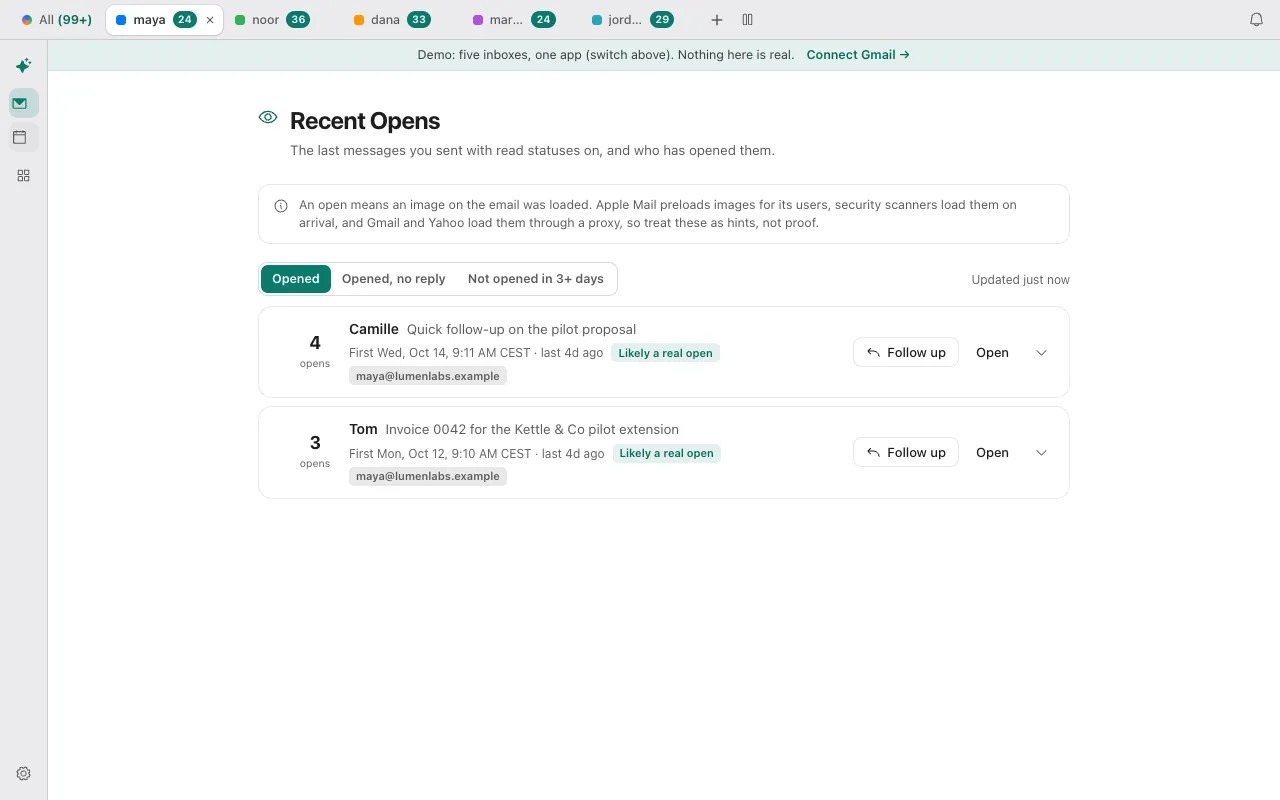Image resolution: width=1280 pixels, height=800 pixels.
Task: Open settings gear in sidebar
Action: tap(23, 773)
